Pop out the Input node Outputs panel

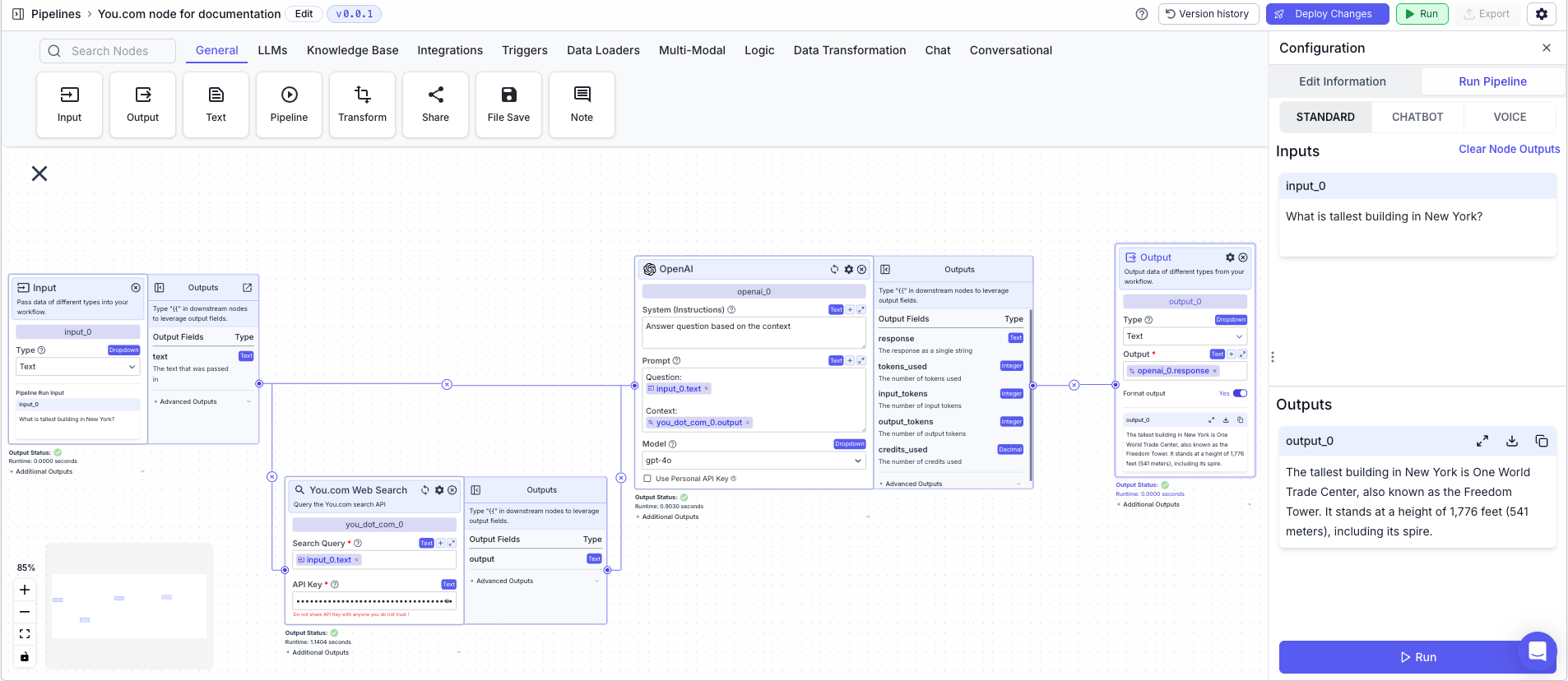[247, 288]
